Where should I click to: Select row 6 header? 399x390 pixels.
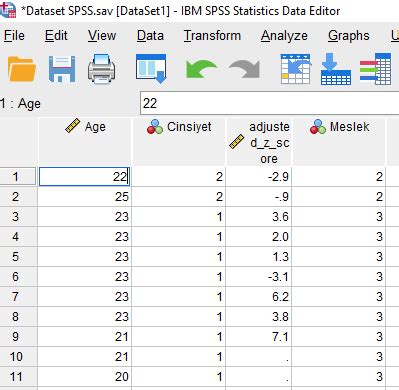point(18,276)
